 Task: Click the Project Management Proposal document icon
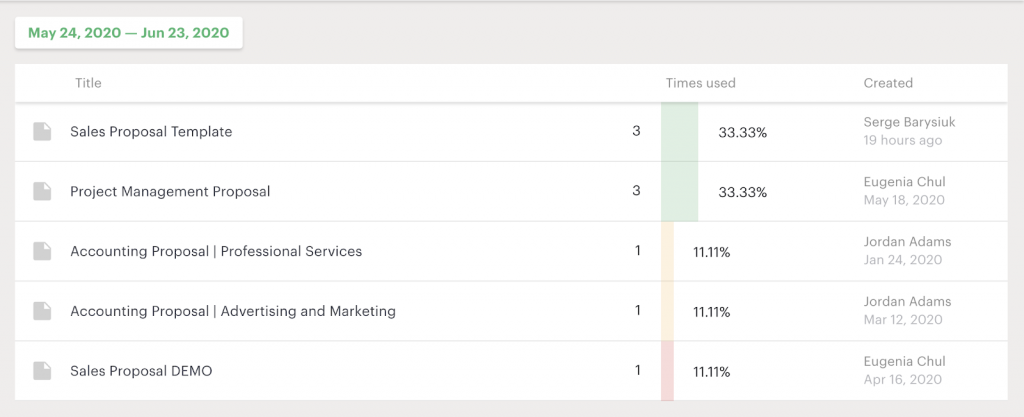point(42,192)
